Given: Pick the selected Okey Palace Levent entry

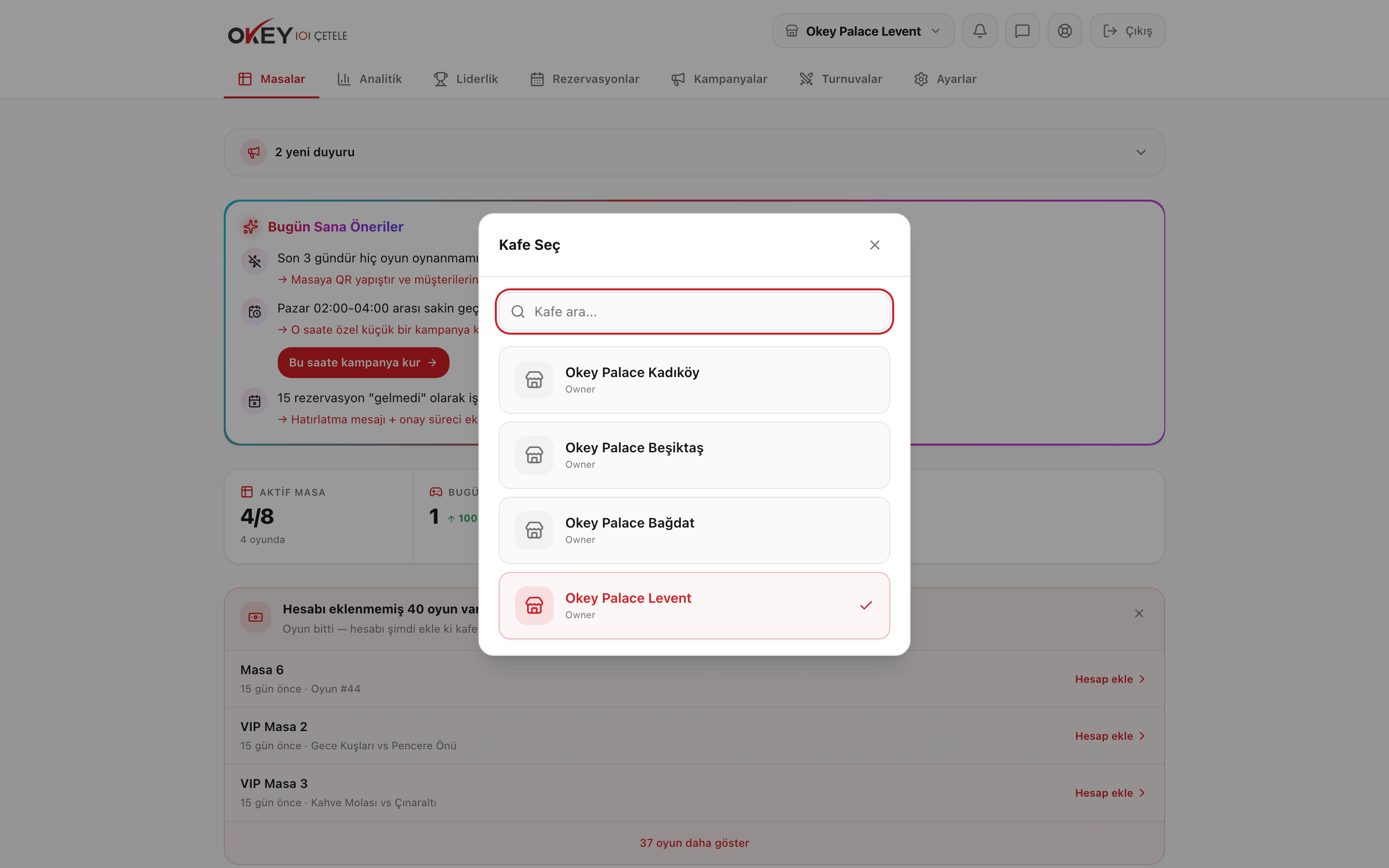Looking at the screenshot, I should [694, 606].
